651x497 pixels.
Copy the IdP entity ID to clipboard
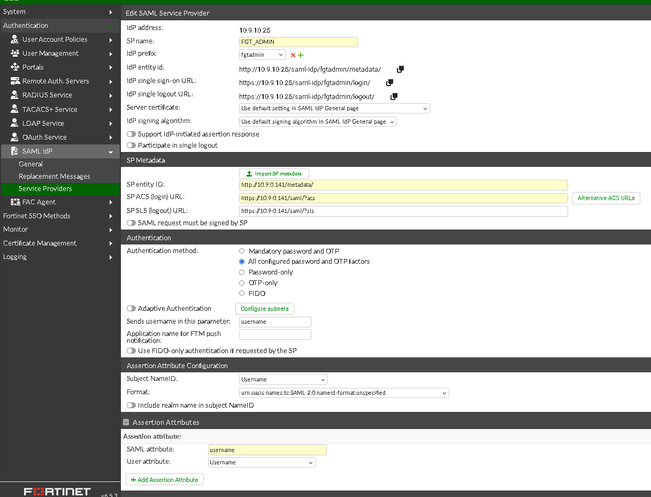pos(400,68)
